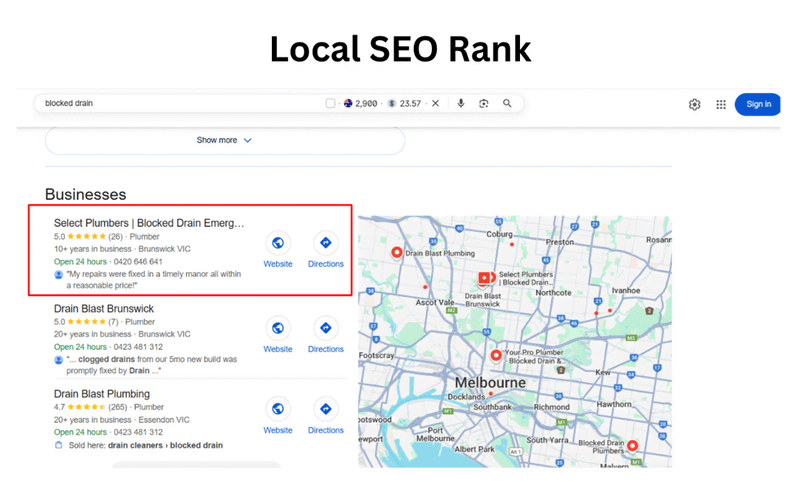Clear the search box with X icon
This screenshot has height=481, width=800.
click(x=435, y=103)
